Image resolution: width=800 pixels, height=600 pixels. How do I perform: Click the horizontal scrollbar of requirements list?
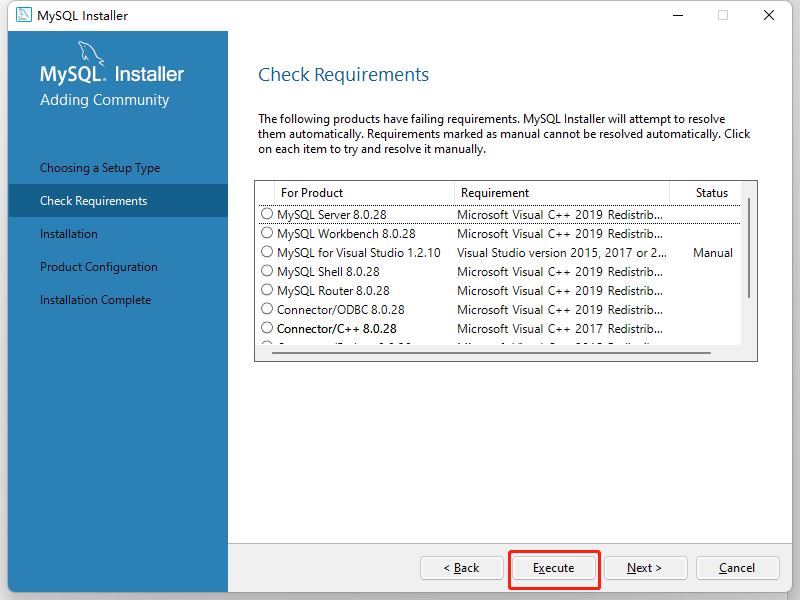pos(491,353)
